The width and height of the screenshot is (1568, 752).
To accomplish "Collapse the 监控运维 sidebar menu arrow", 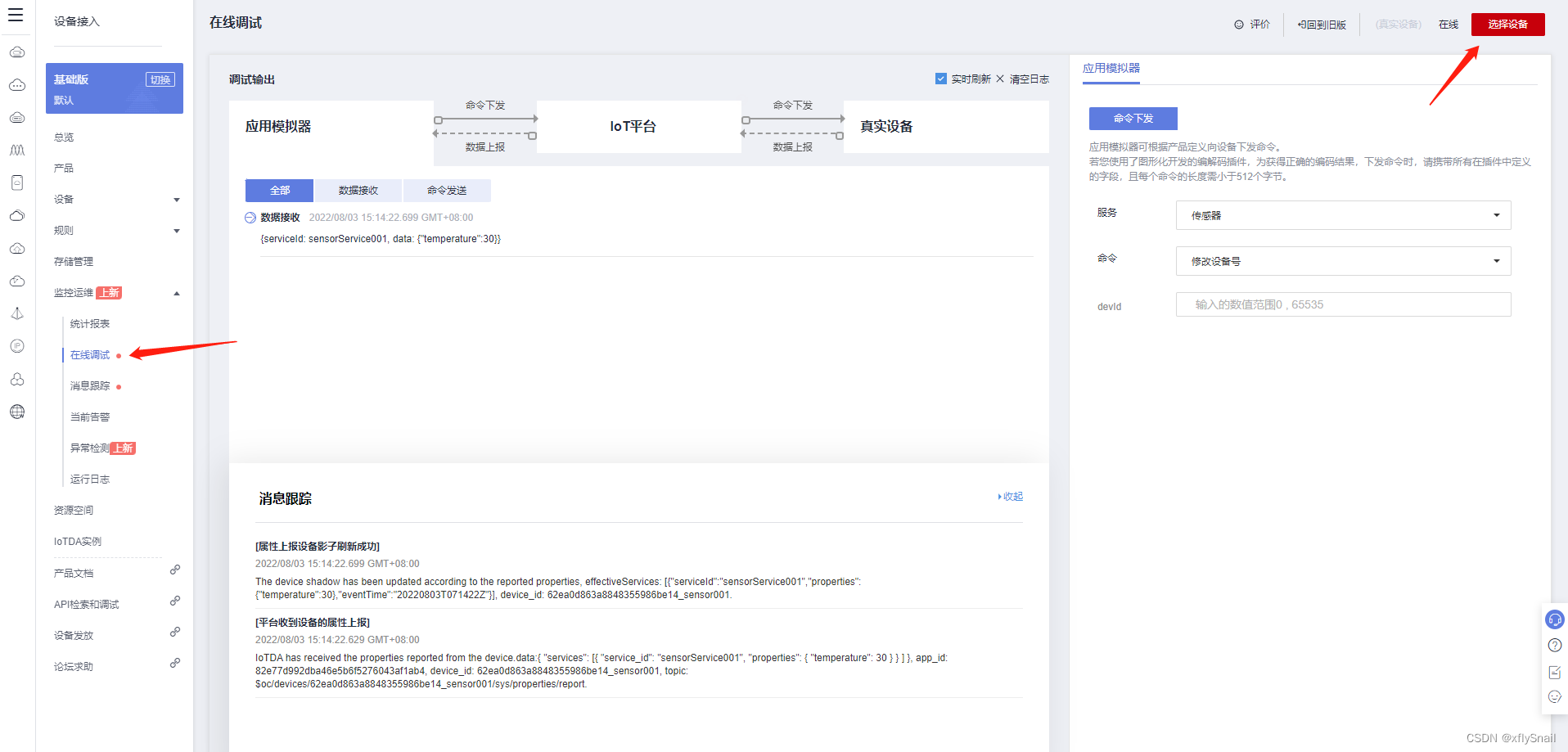I will tap(177, 293).
